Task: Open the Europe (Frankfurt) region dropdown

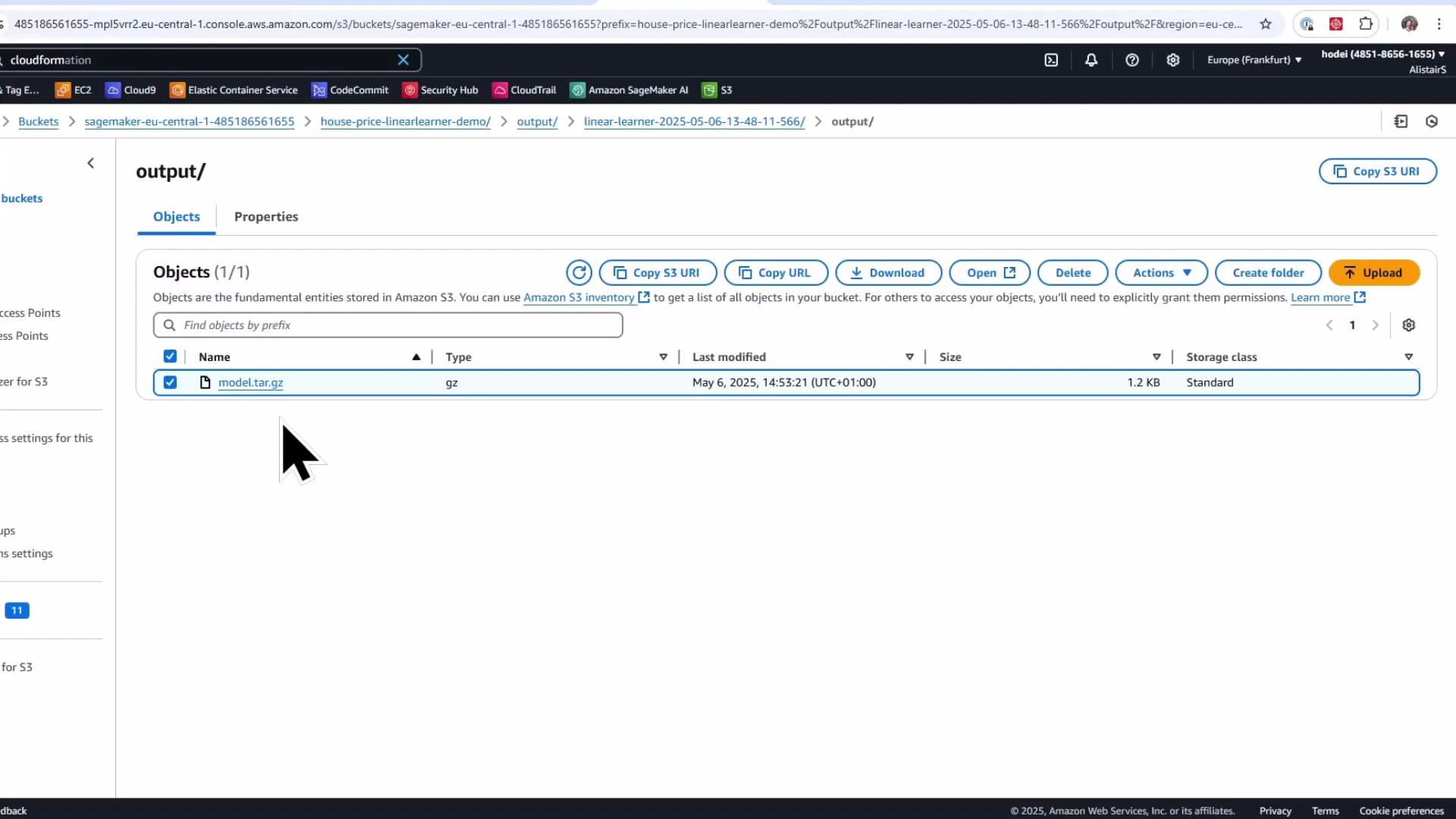Action: 1254,60
